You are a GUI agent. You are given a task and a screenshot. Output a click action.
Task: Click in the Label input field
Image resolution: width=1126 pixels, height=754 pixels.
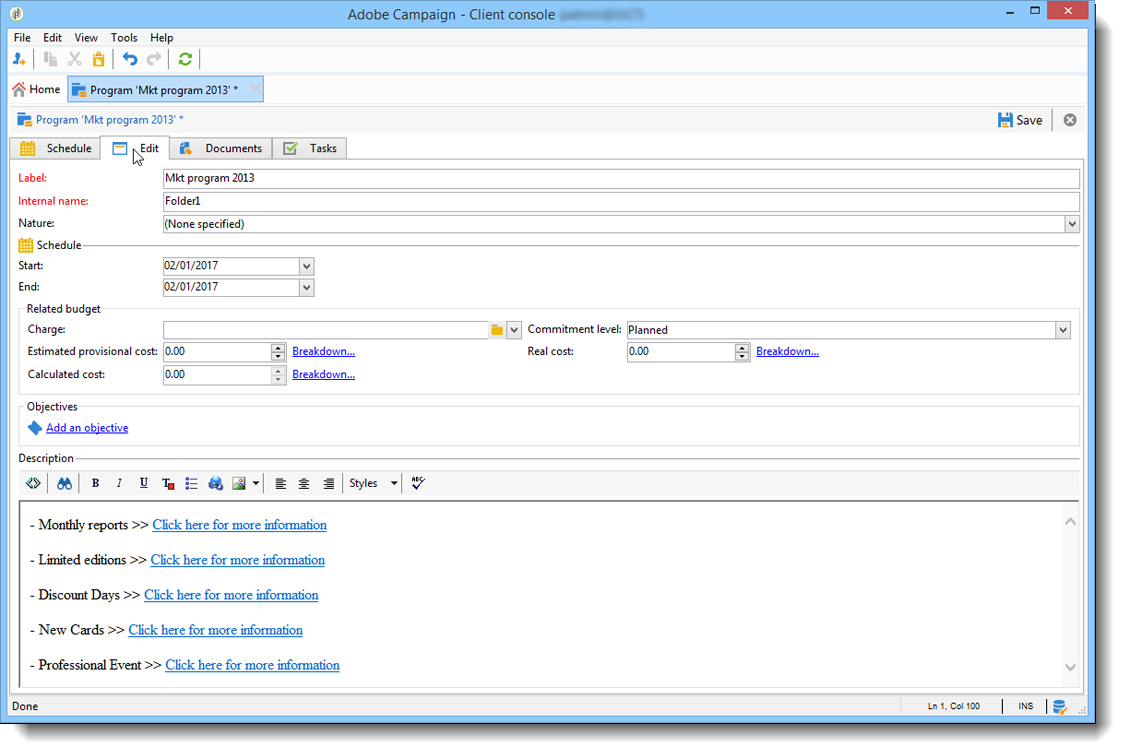coord(621,178)
